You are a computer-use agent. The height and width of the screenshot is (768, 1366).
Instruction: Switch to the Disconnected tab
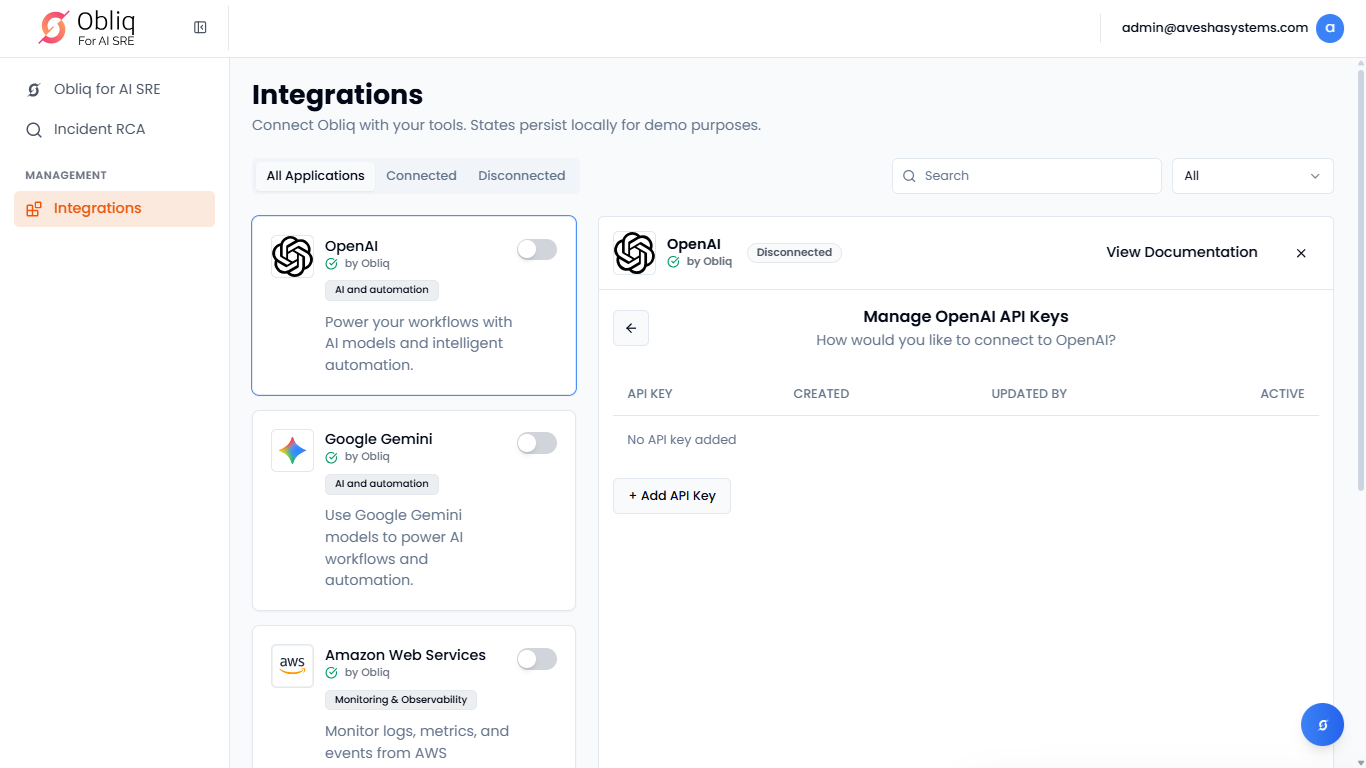point(521,176)
